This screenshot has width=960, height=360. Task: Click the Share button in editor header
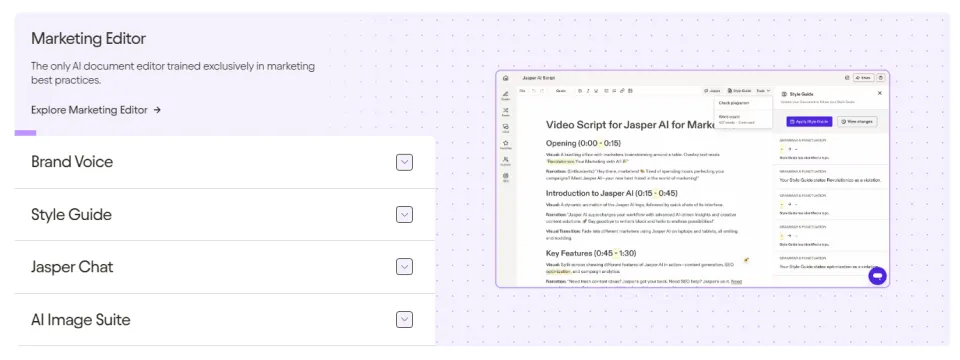tap(863, 78)
